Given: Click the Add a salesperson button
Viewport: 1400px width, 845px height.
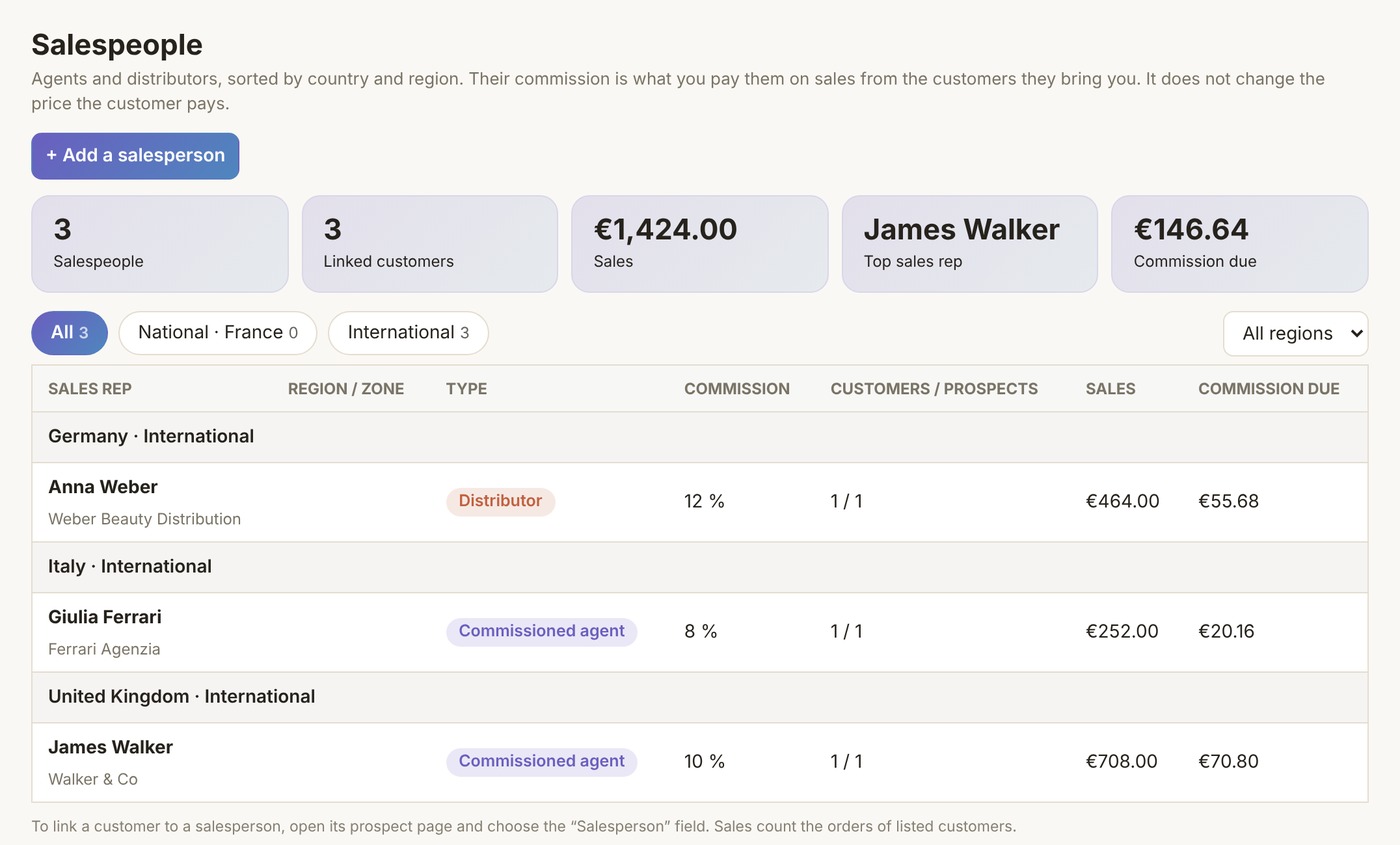Looking at the screenshot, I should 135,156.
